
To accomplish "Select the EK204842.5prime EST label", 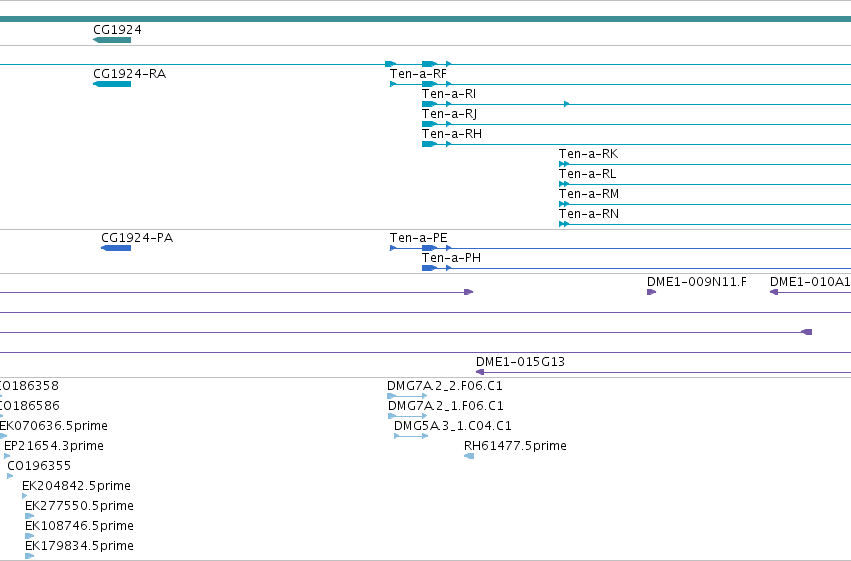I will point(77,486).
